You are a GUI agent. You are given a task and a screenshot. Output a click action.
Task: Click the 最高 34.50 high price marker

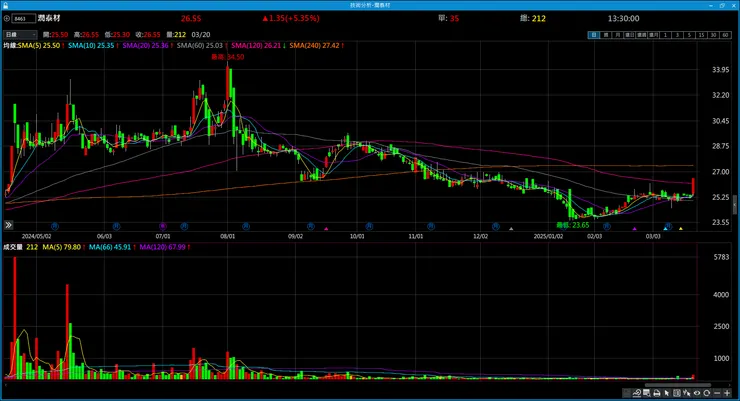click(x=227, y=57)
